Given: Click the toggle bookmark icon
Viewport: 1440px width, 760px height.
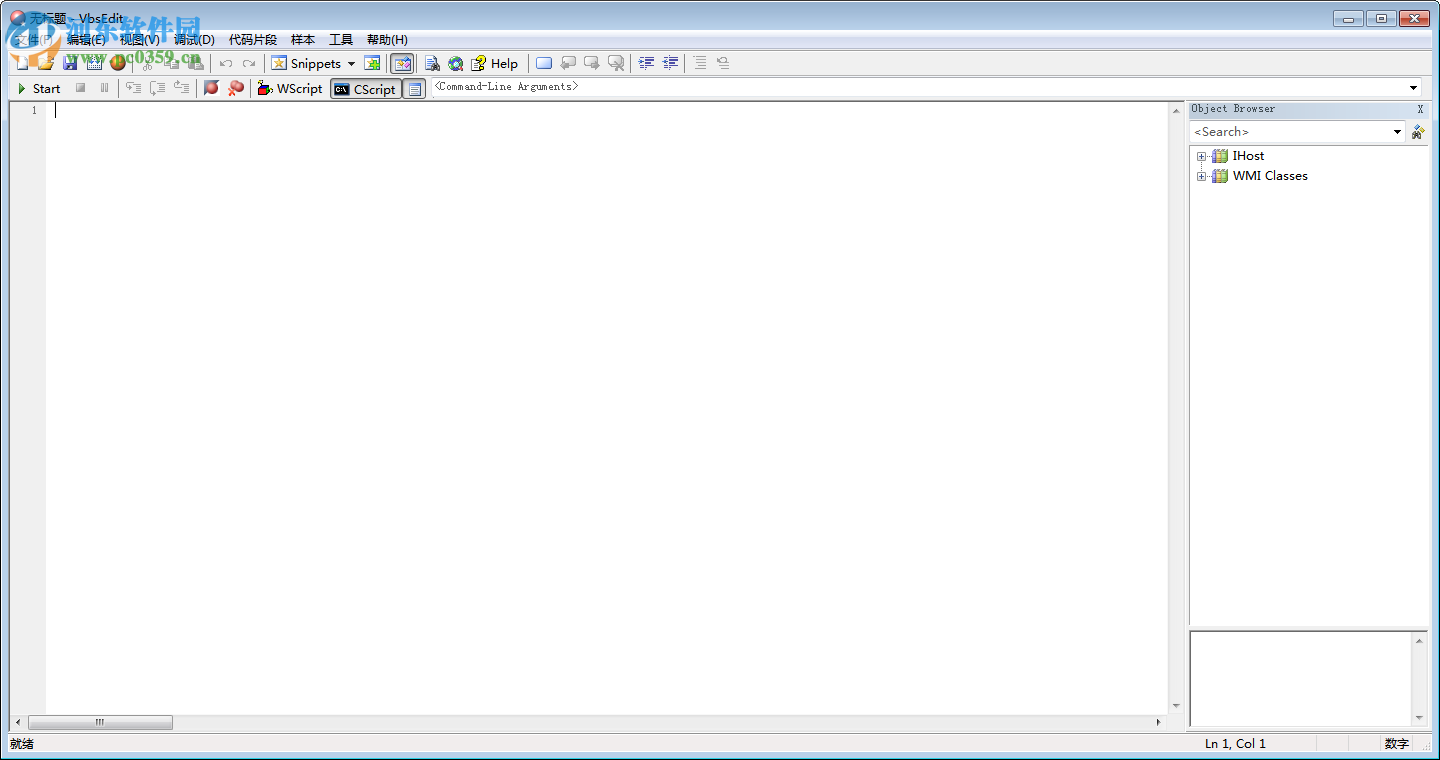Looking at the screenshot, I should point(544,63).
